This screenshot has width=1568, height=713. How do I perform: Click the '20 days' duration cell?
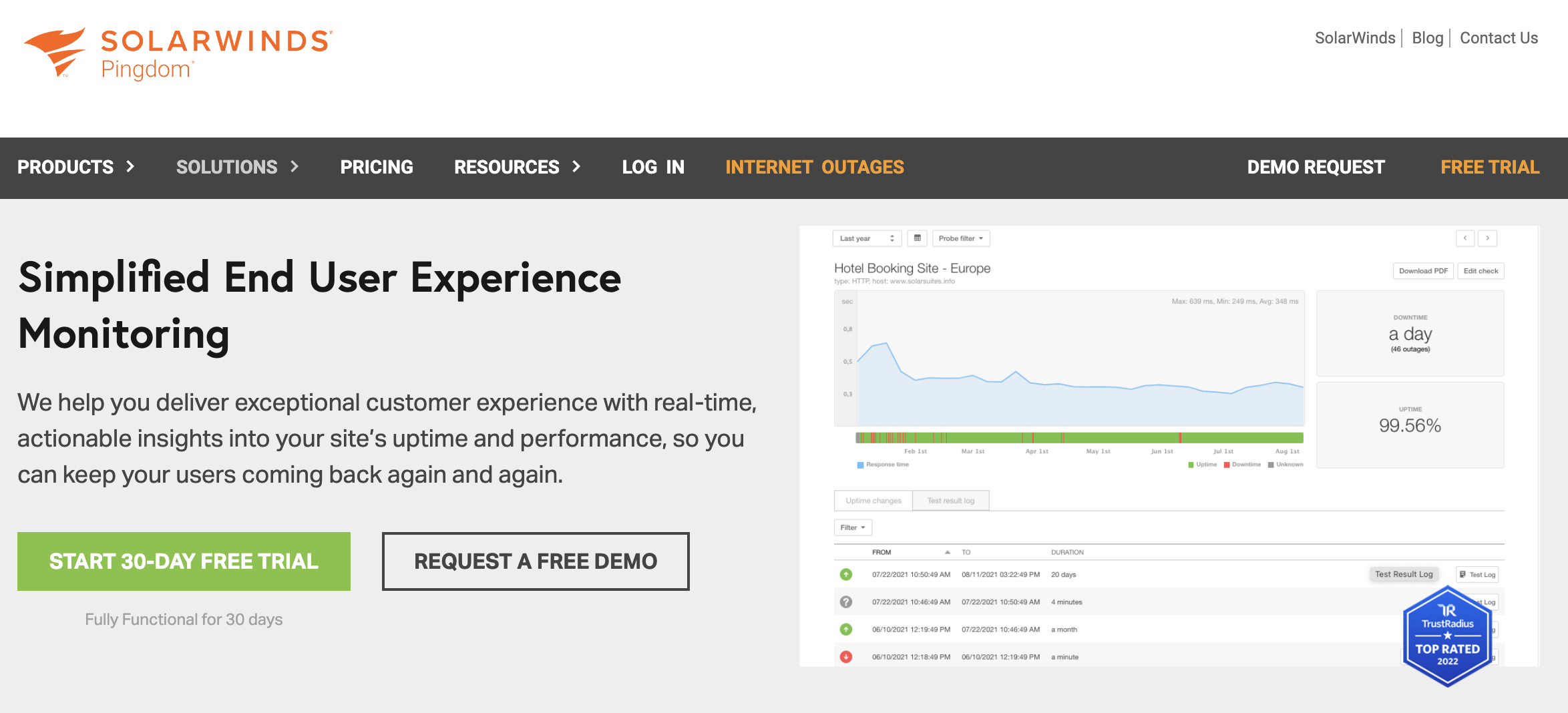coord(1064,575)
